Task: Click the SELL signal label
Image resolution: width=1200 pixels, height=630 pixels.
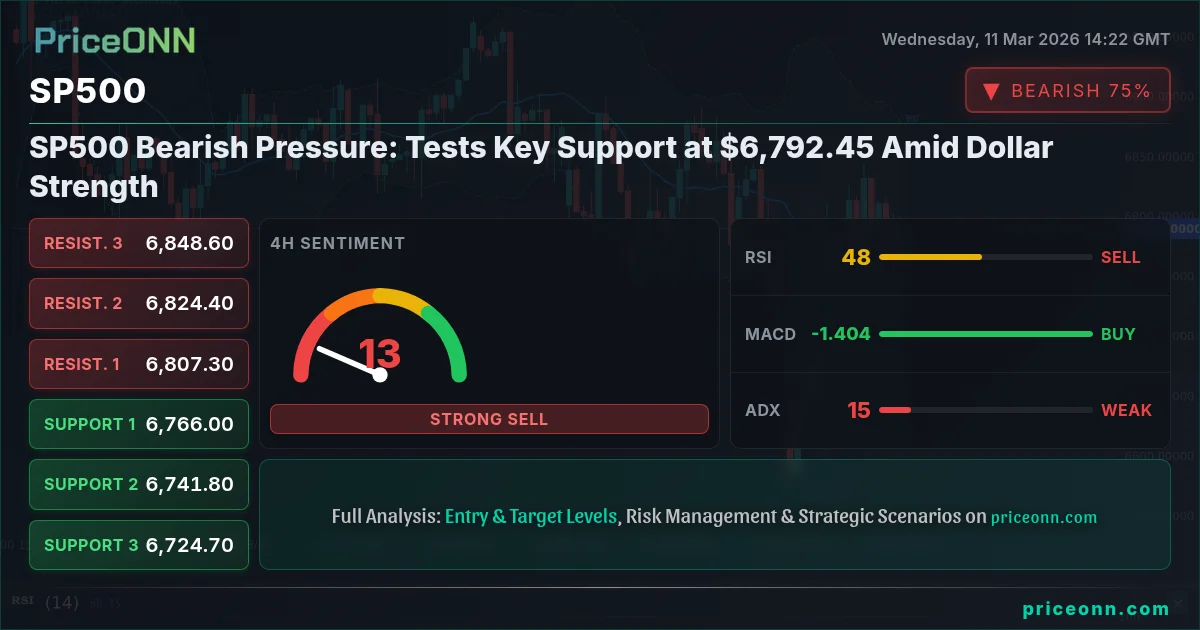Action: click(x=1121, y=257)
